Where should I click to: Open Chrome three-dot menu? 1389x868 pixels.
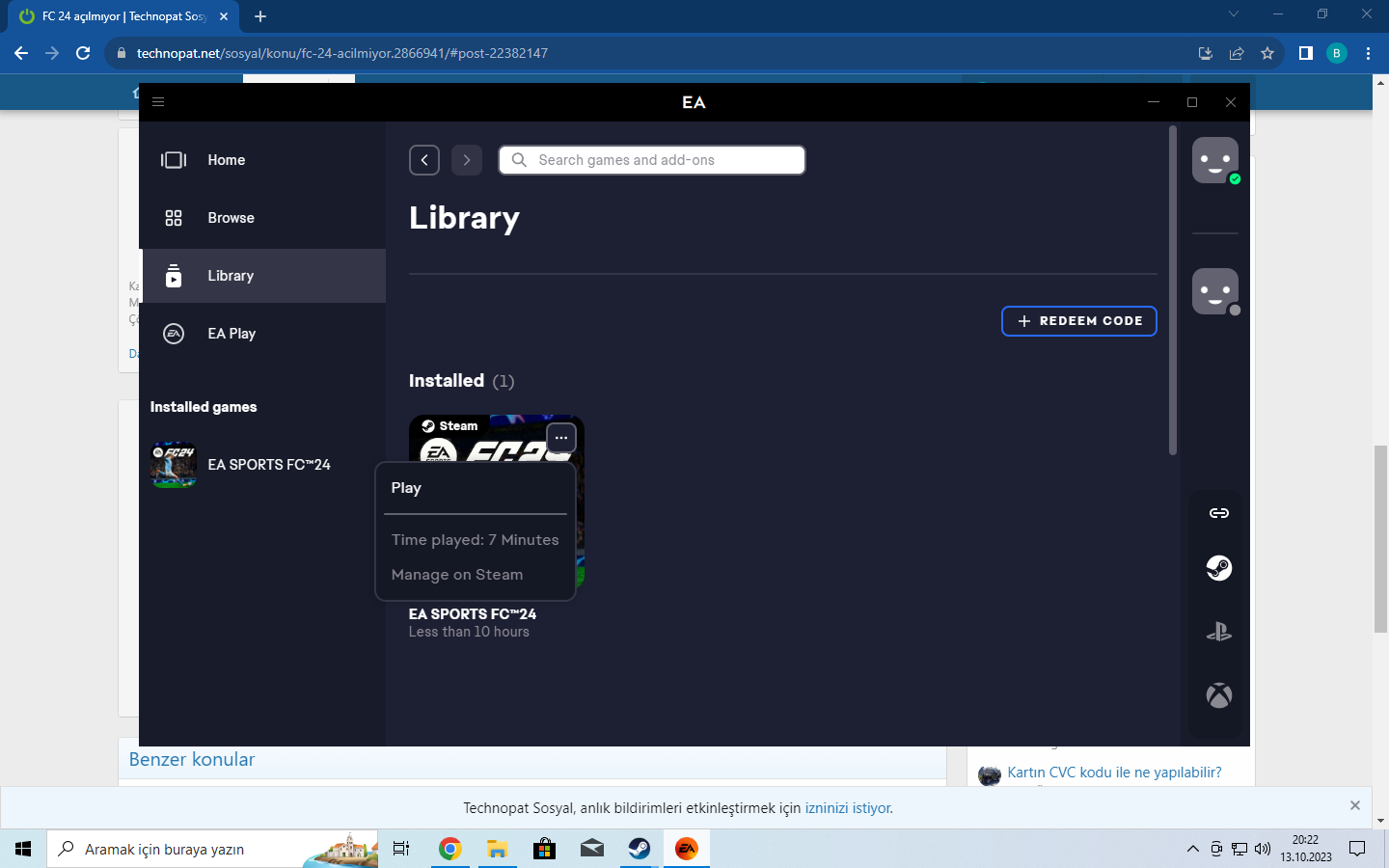pos(1368,53)
